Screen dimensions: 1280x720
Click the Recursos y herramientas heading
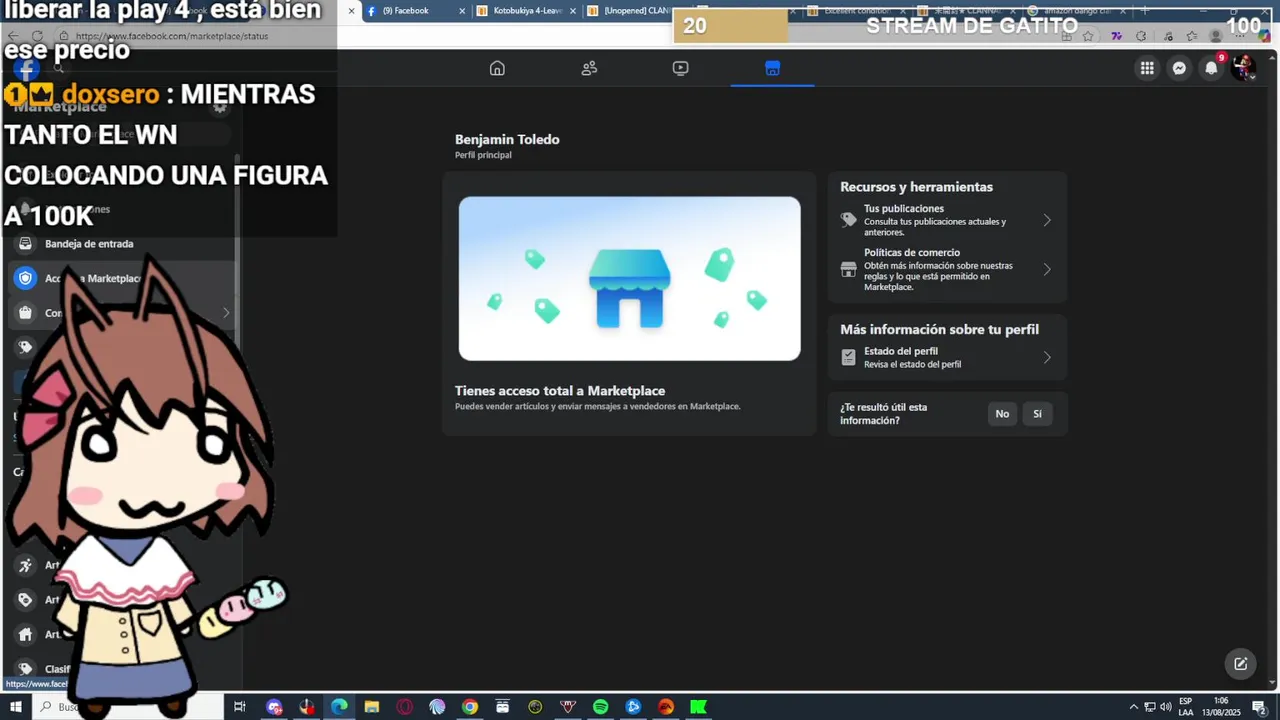(x=916, y=187)
